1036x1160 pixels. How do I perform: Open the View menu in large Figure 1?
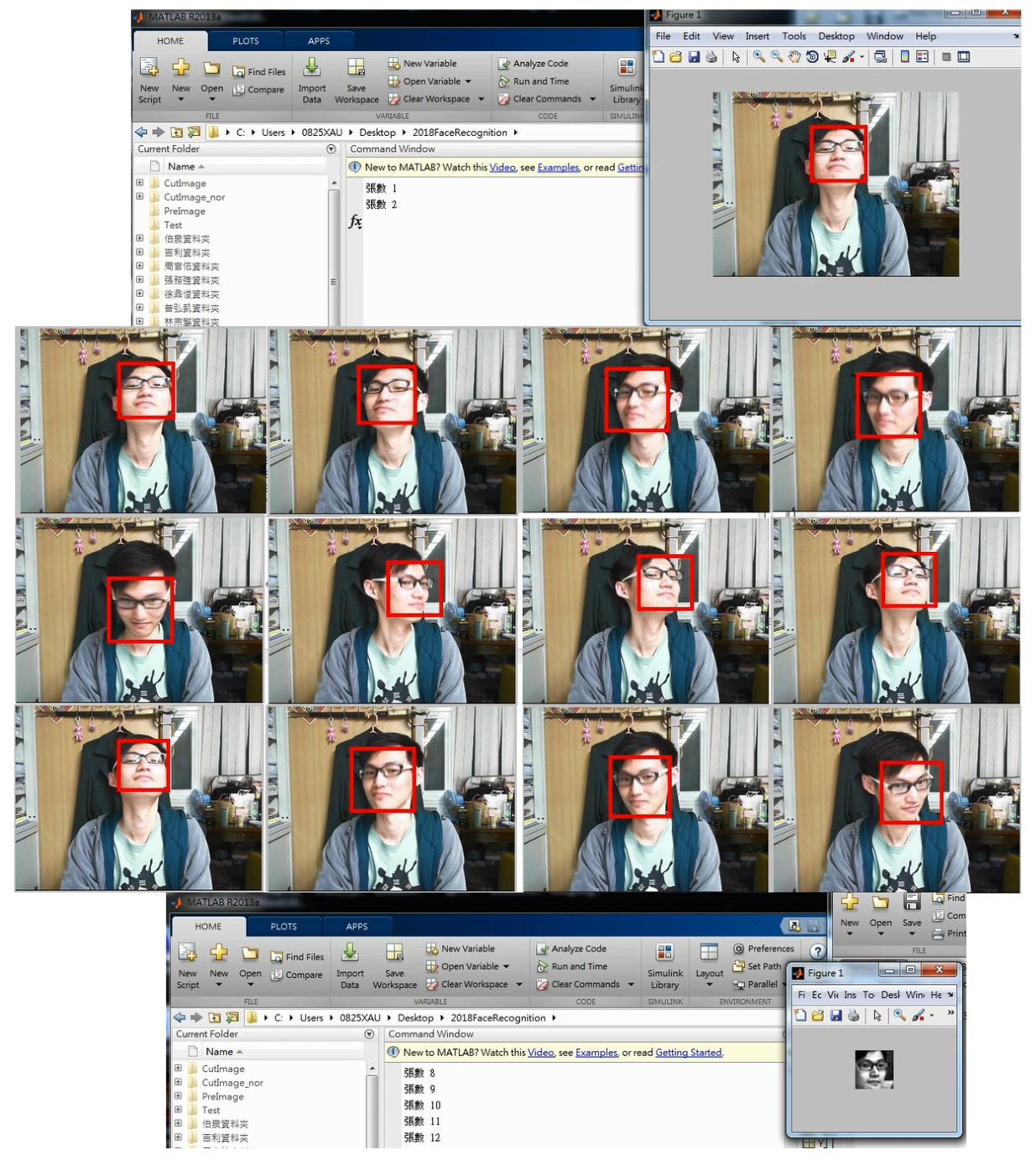pos(723,36)
